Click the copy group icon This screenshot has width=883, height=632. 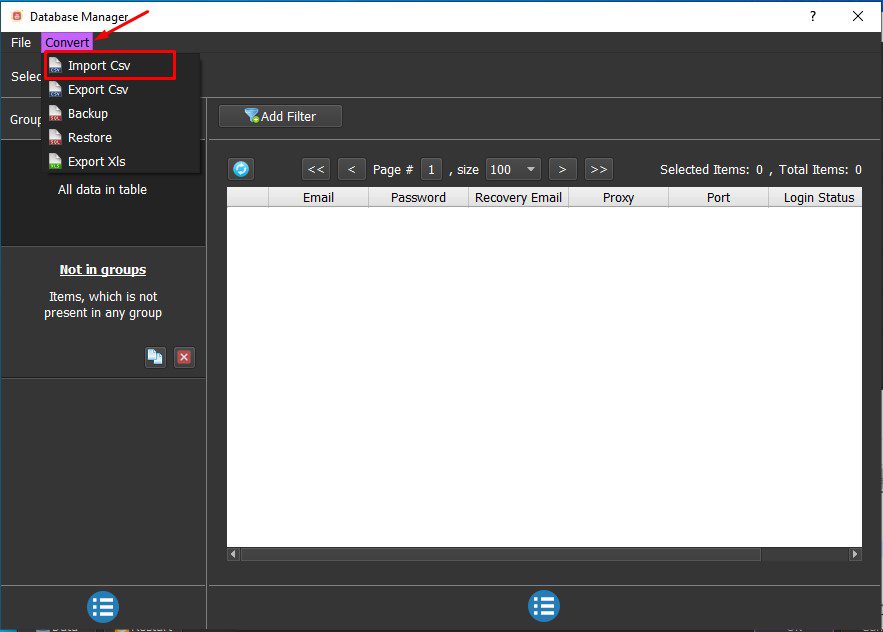pyautogui.click(x=155, y=357)
